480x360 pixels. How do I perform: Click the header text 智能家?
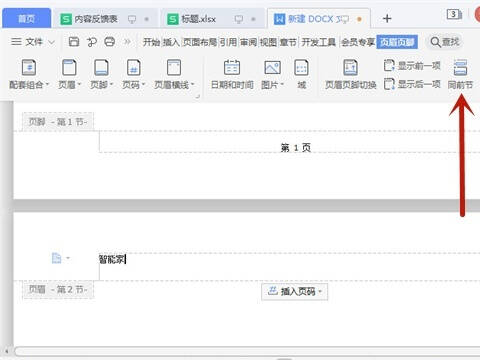[112, 259]
